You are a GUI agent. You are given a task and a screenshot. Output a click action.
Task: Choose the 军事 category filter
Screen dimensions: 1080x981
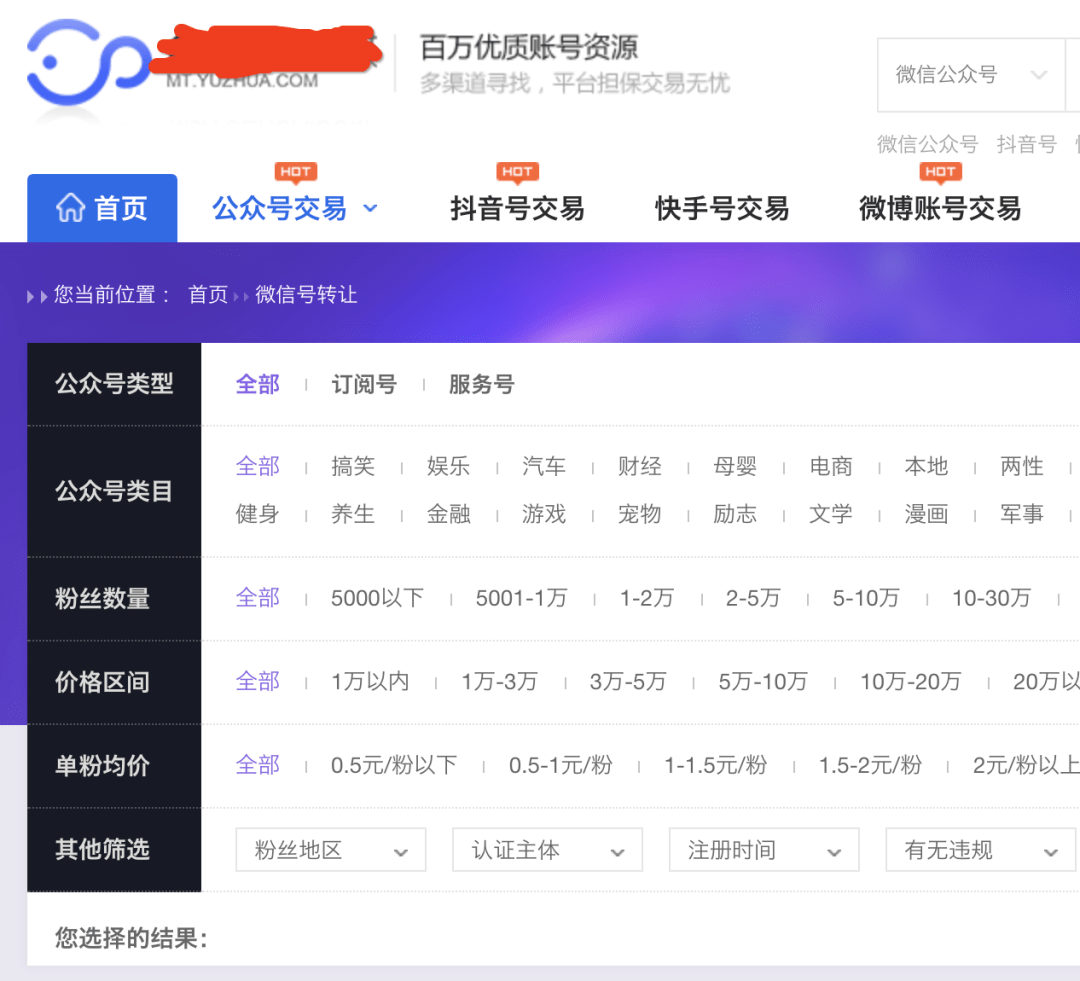(x=1022, y=514)
